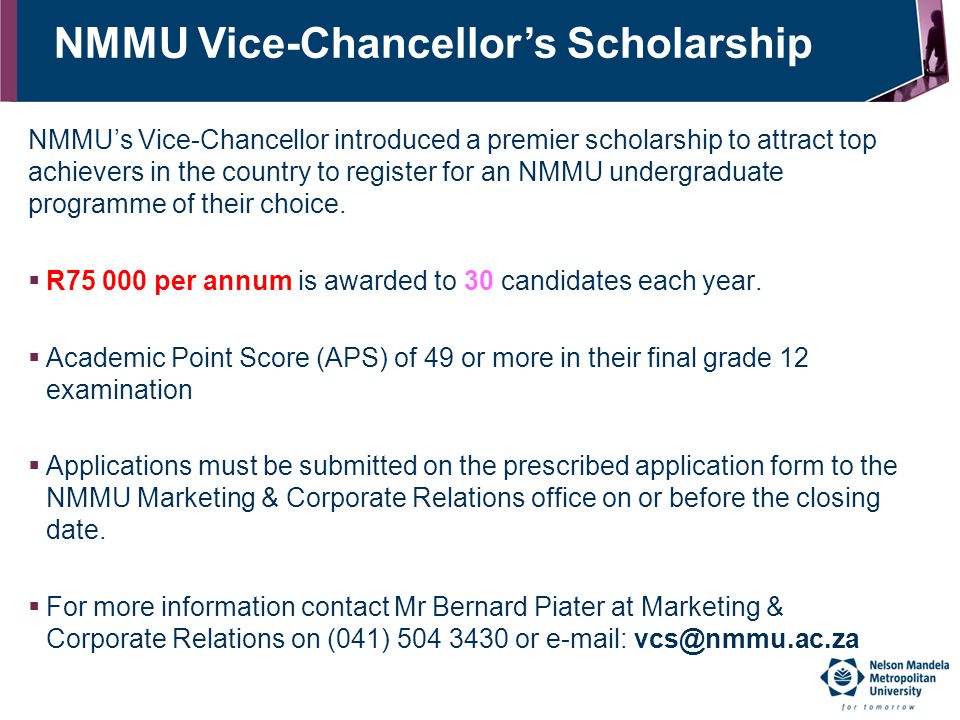Click the NMMU Vice-Chancellor's Scholarship title
This screenshot has height=720, width=960.
coord(433,43)
